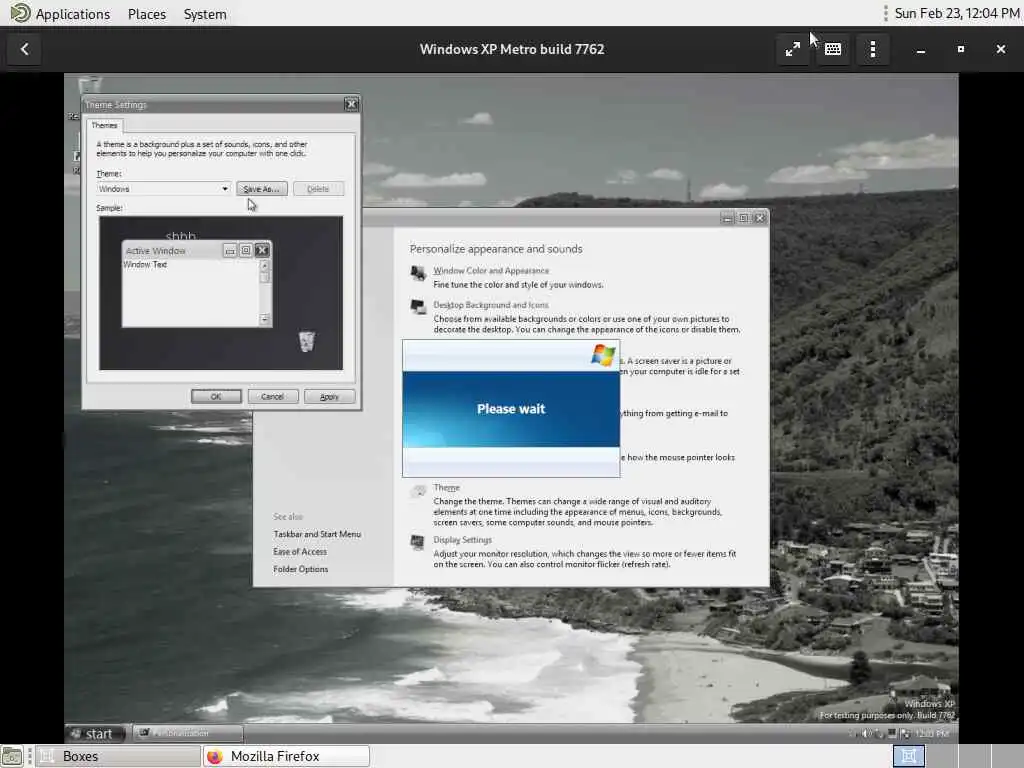Click the scroll down arrow in sample window
Viewport: 1024px width, 768px height.
tap(264, 319)
